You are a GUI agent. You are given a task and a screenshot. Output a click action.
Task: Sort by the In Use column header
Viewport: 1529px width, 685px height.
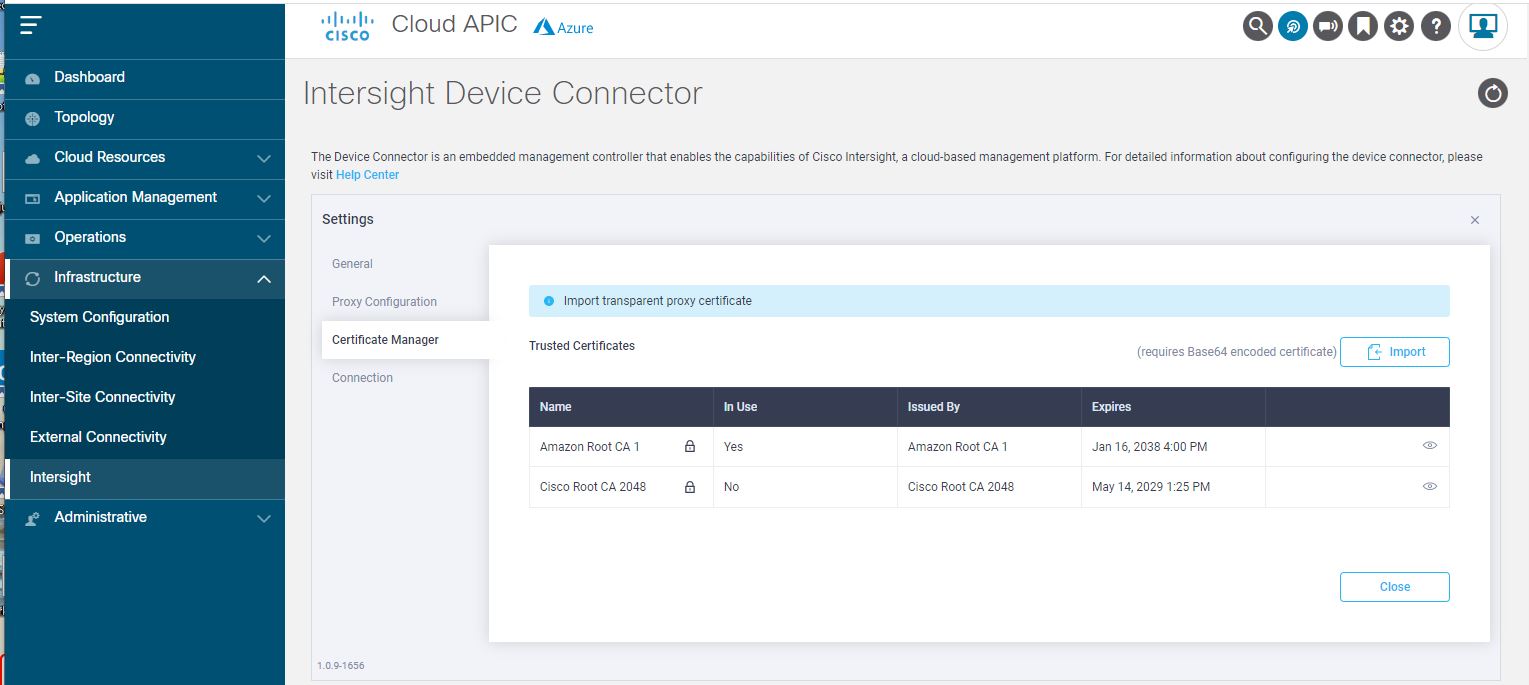point(805,407)
